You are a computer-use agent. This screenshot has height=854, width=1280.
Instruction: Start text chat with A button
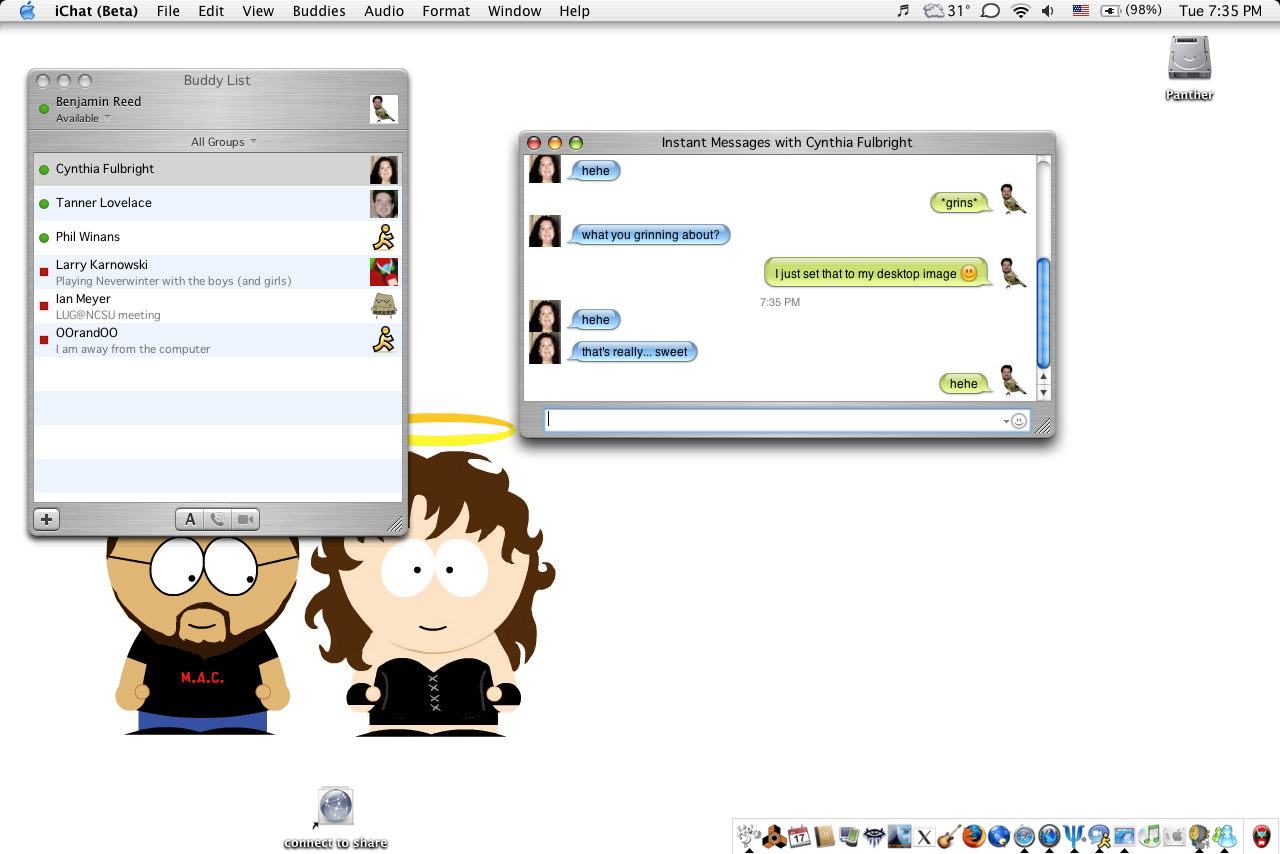tap(190, 519)
